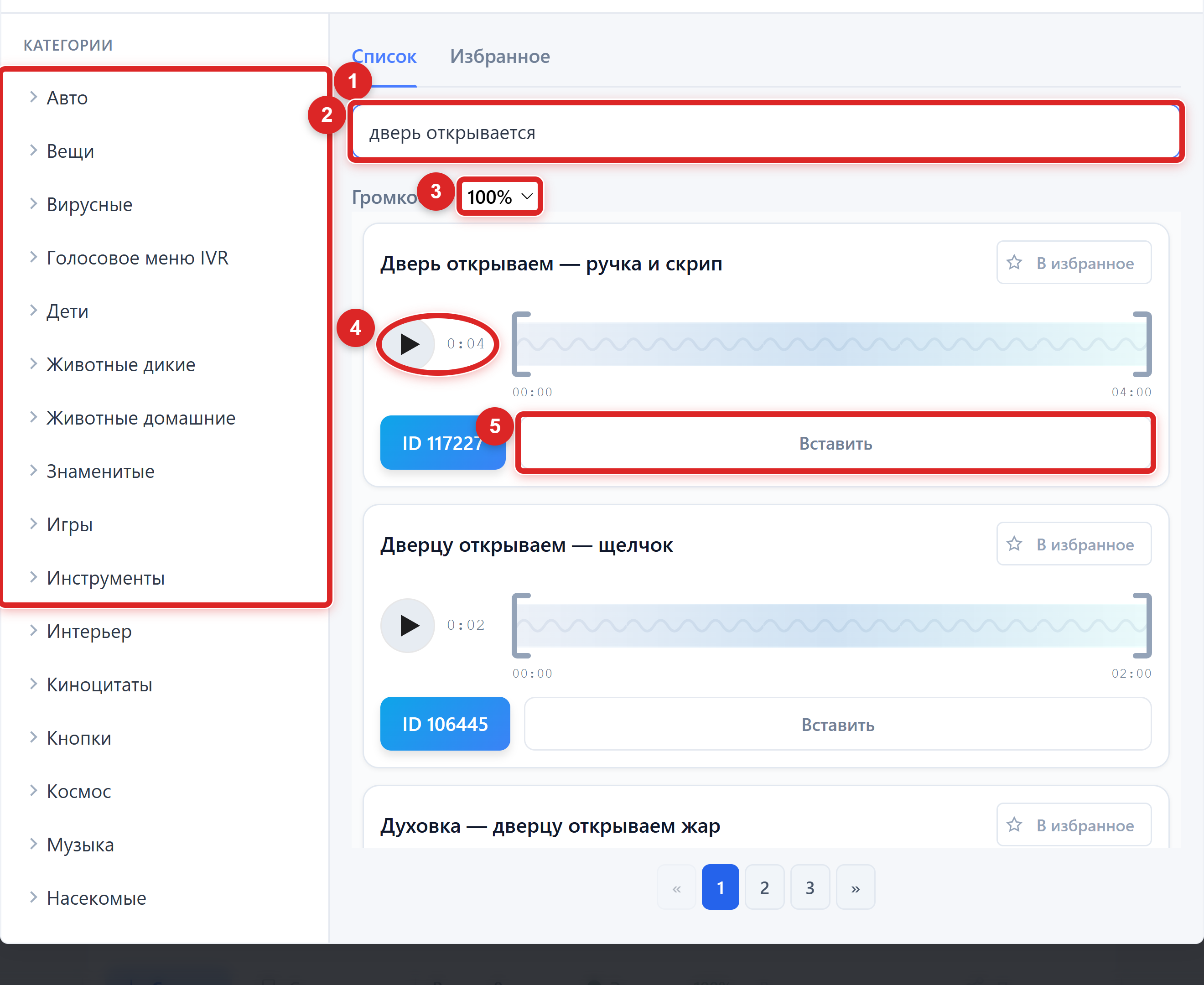Expand the Космос category chevron

(x=33, y=790)
